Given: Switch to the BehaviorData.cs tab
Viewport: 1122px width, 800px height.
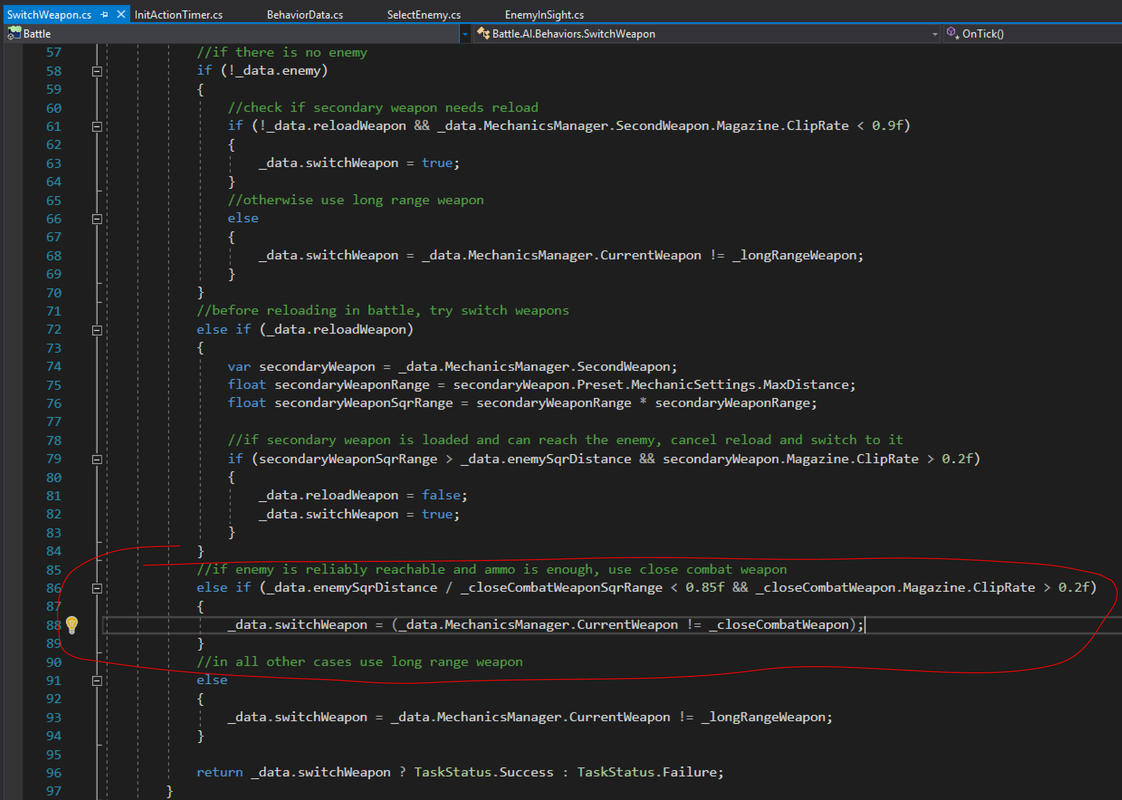Looking at the screenshot, I should click(305, 14).
